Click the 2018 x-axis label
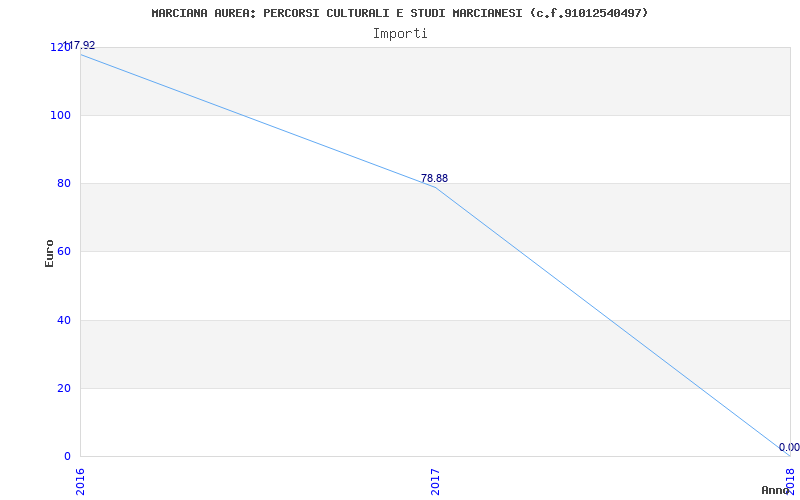 [x=790, y=480]
